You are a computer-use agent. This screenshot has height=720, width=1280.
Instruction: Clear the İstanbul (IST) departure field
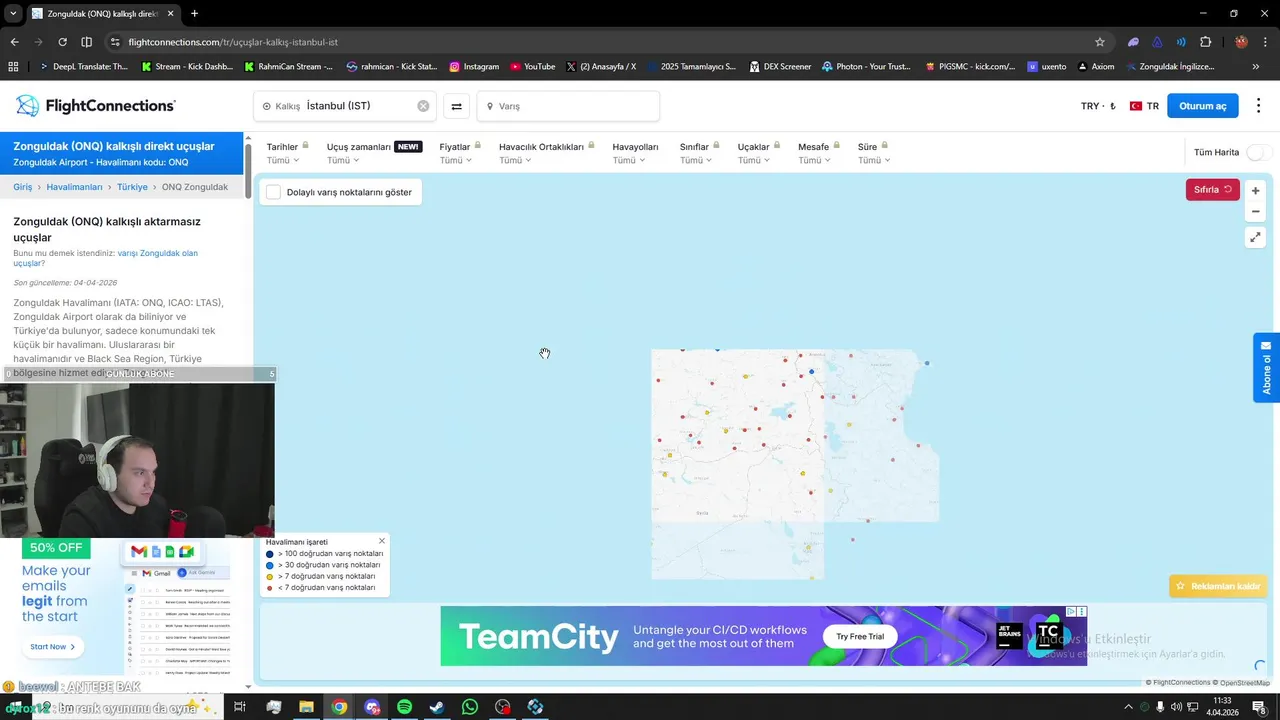(x=423, y=106)
